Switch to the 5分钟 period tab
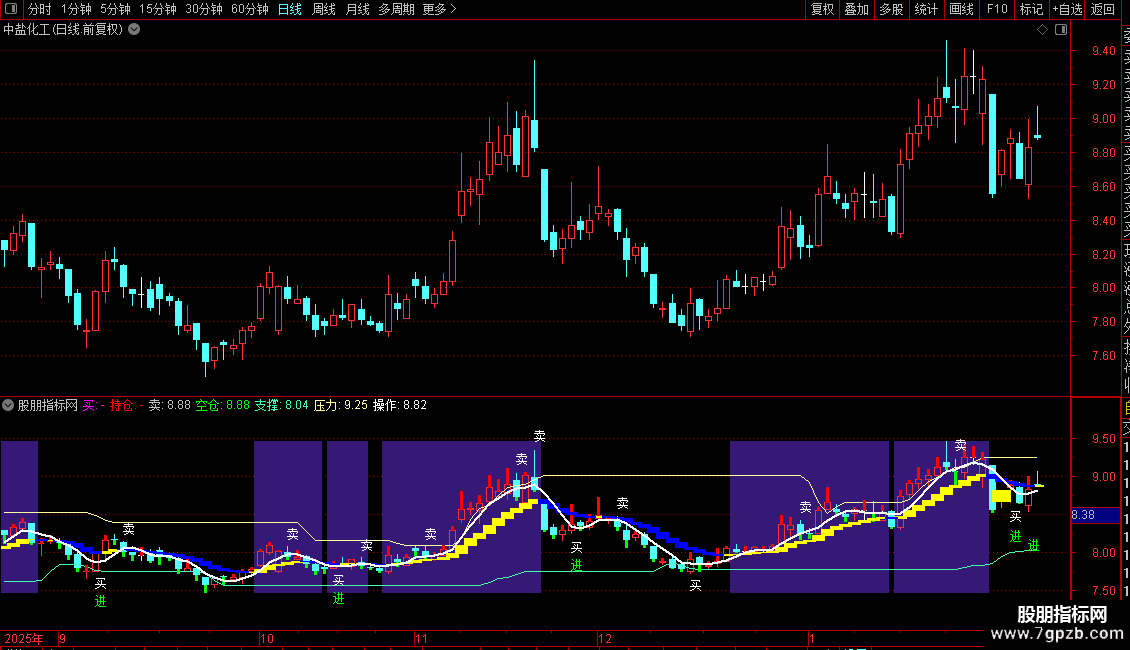 pyautogui.click(x=115, y=9)
